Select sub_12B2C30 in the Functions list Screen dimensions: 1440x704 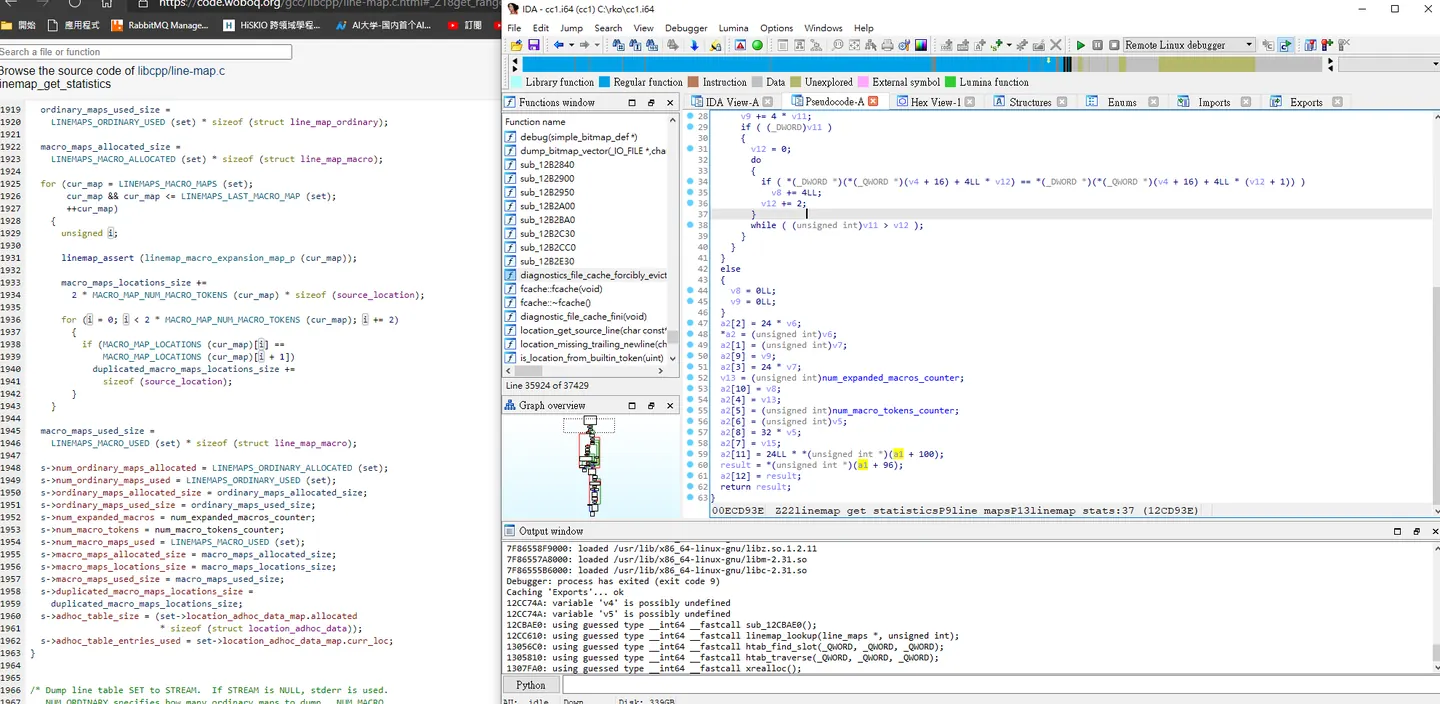[547, 234]
